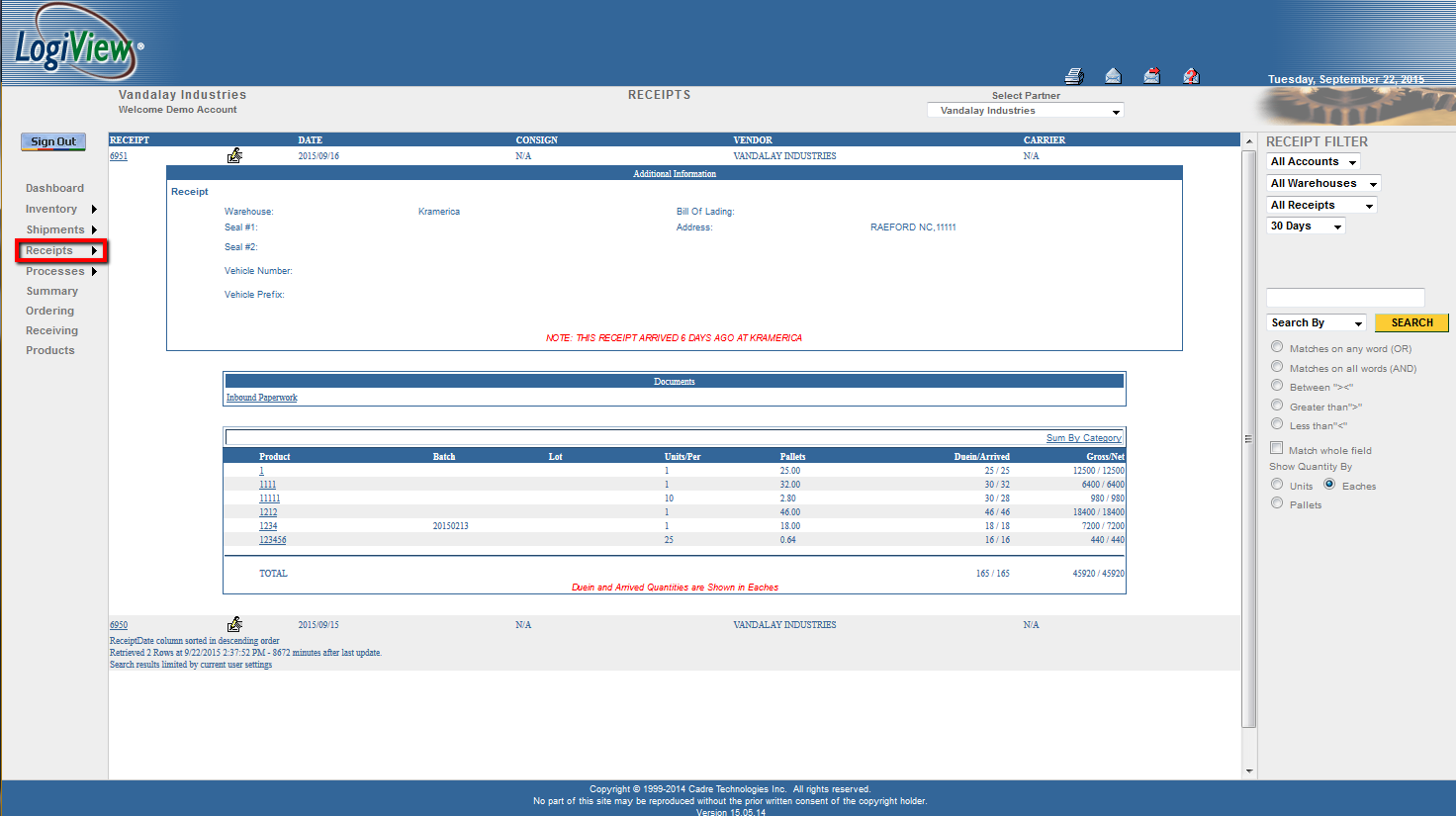Image resolution: width=1456 pixels, height=816 pixels.
Task: Open the 'All Receipts' filter dropdown
Action: (1321, 206)
